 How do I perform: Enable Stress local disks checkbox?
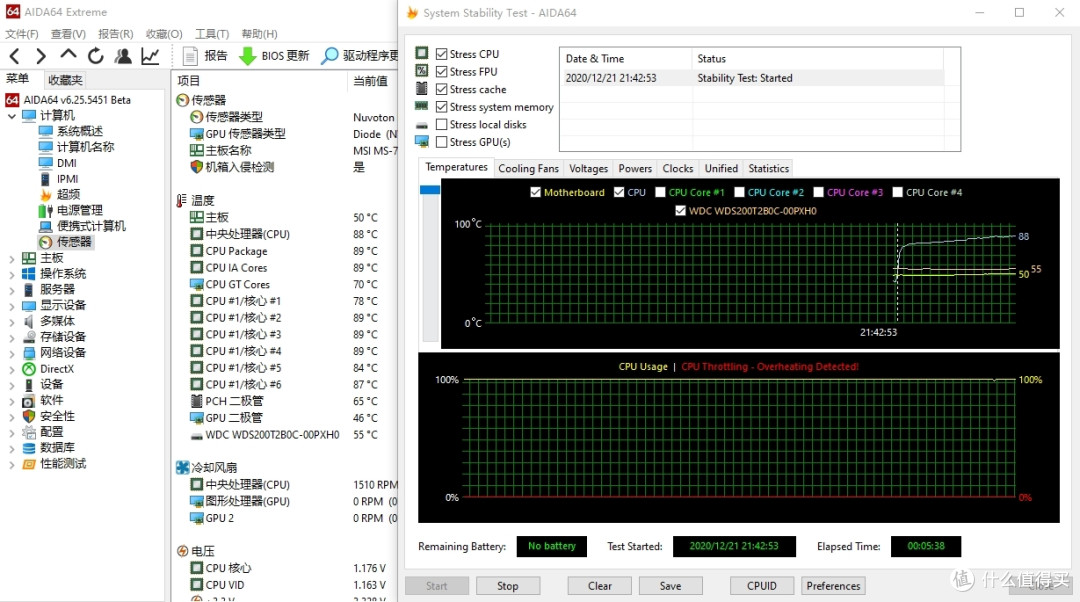[442, 125]
